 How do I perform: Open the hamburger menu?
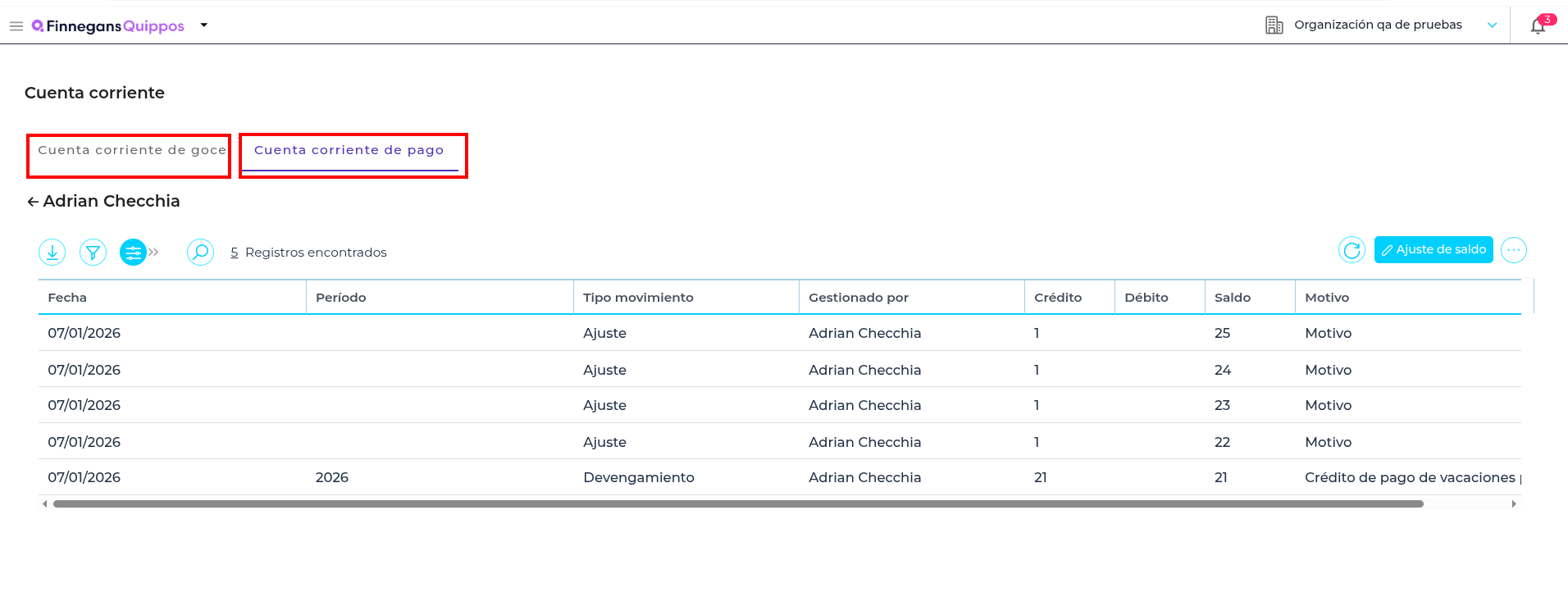[16, 26]
